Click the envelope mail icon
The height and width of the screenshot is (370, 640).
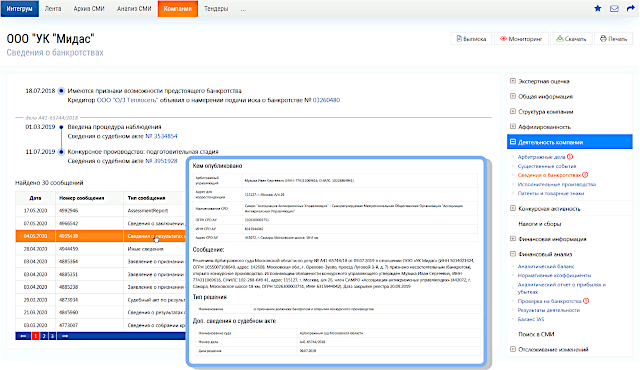[614, 8]
